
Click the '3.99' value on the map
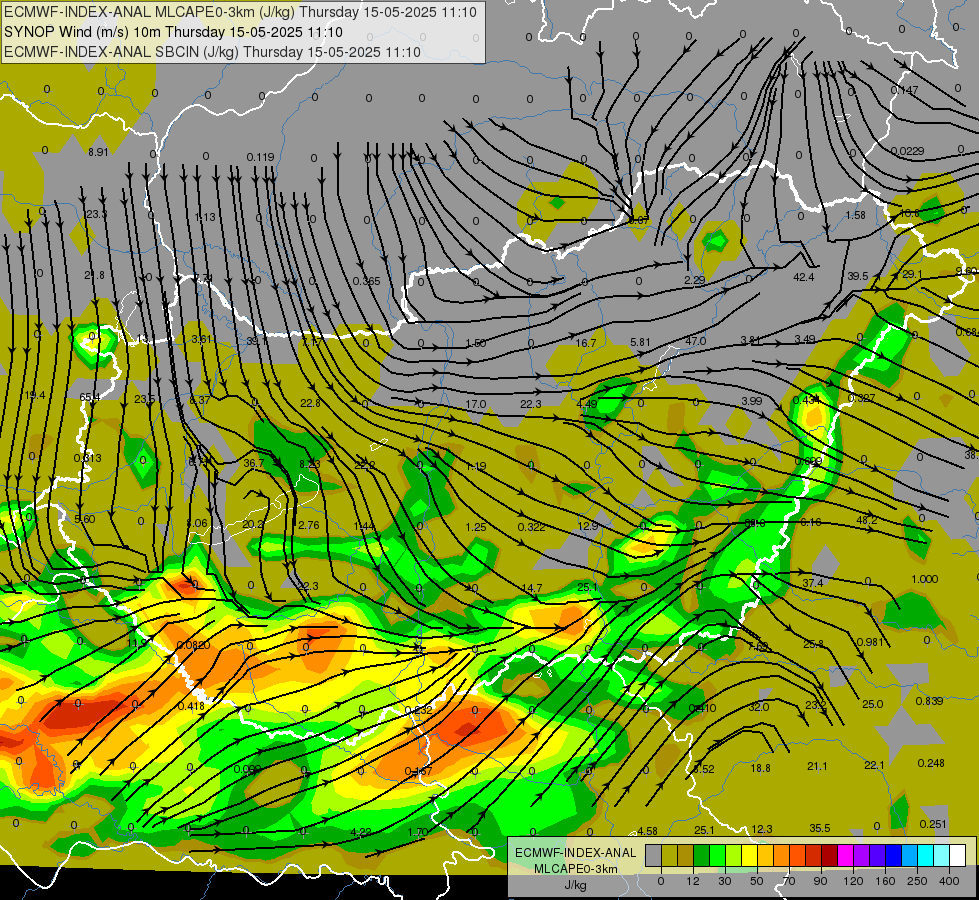coord(752,401)
